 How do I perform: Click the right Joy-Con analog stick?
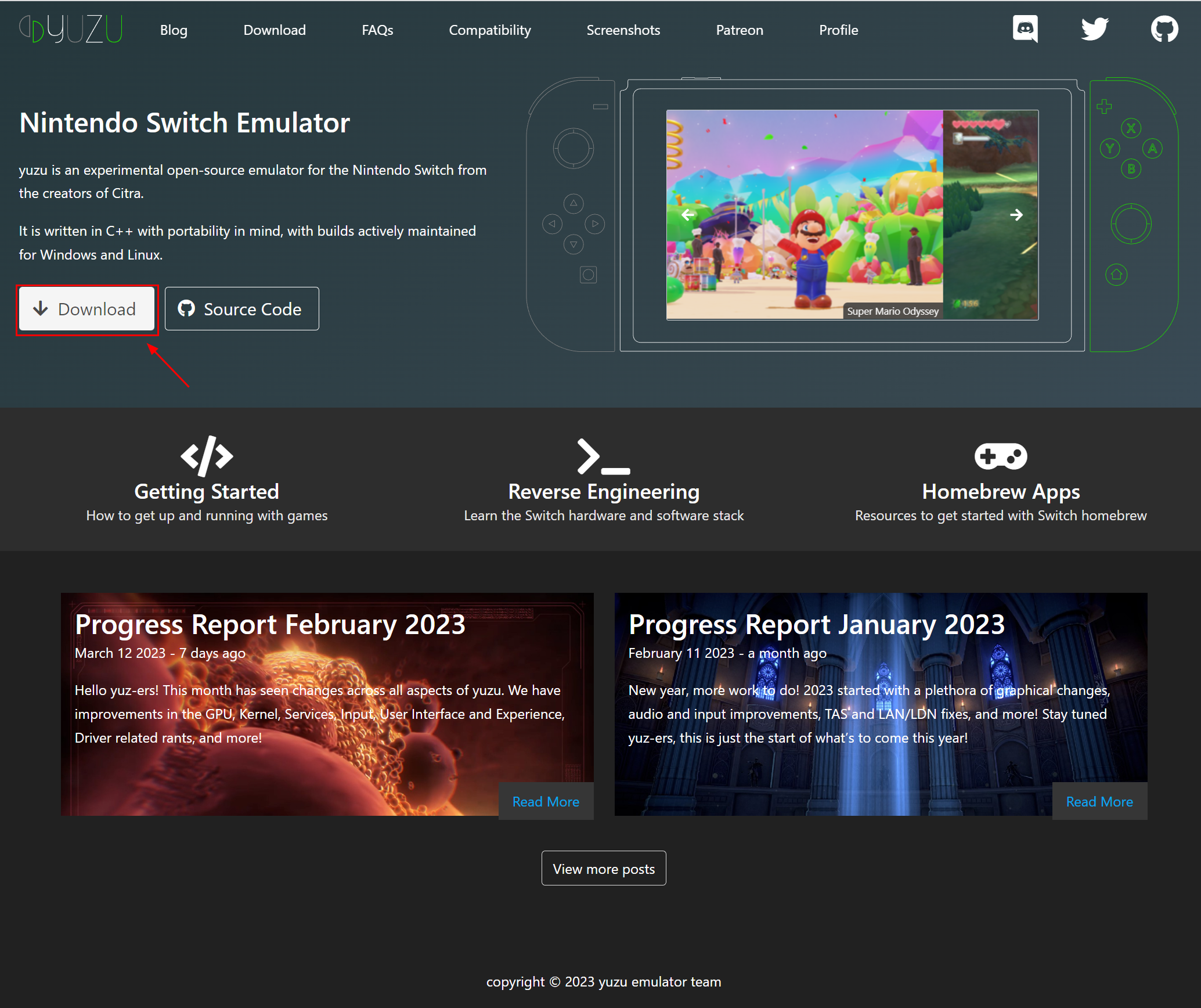1131,224
